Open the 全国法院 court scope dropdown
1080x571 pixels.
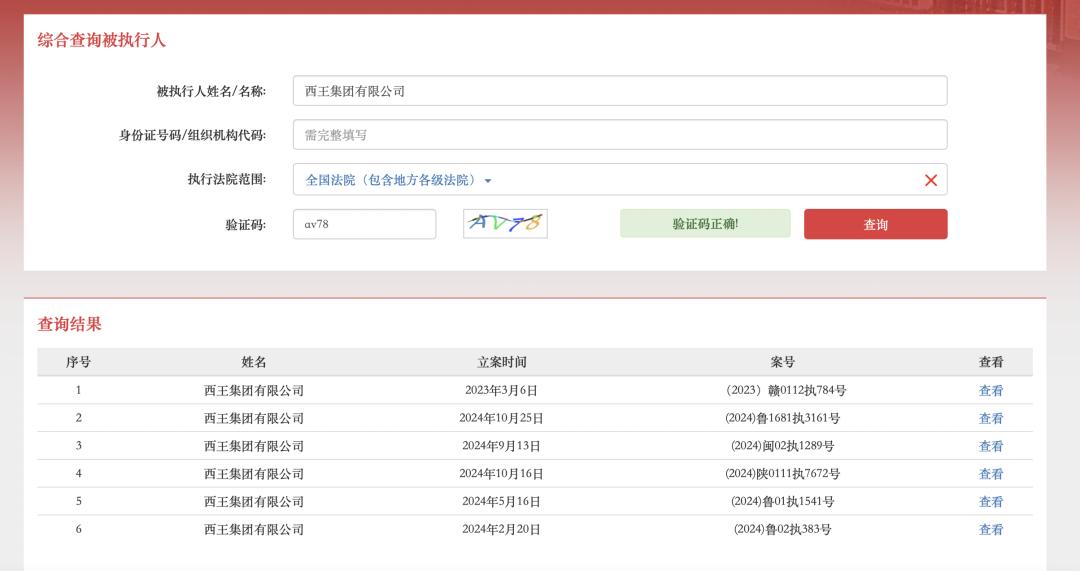click(x=398, y=180)
